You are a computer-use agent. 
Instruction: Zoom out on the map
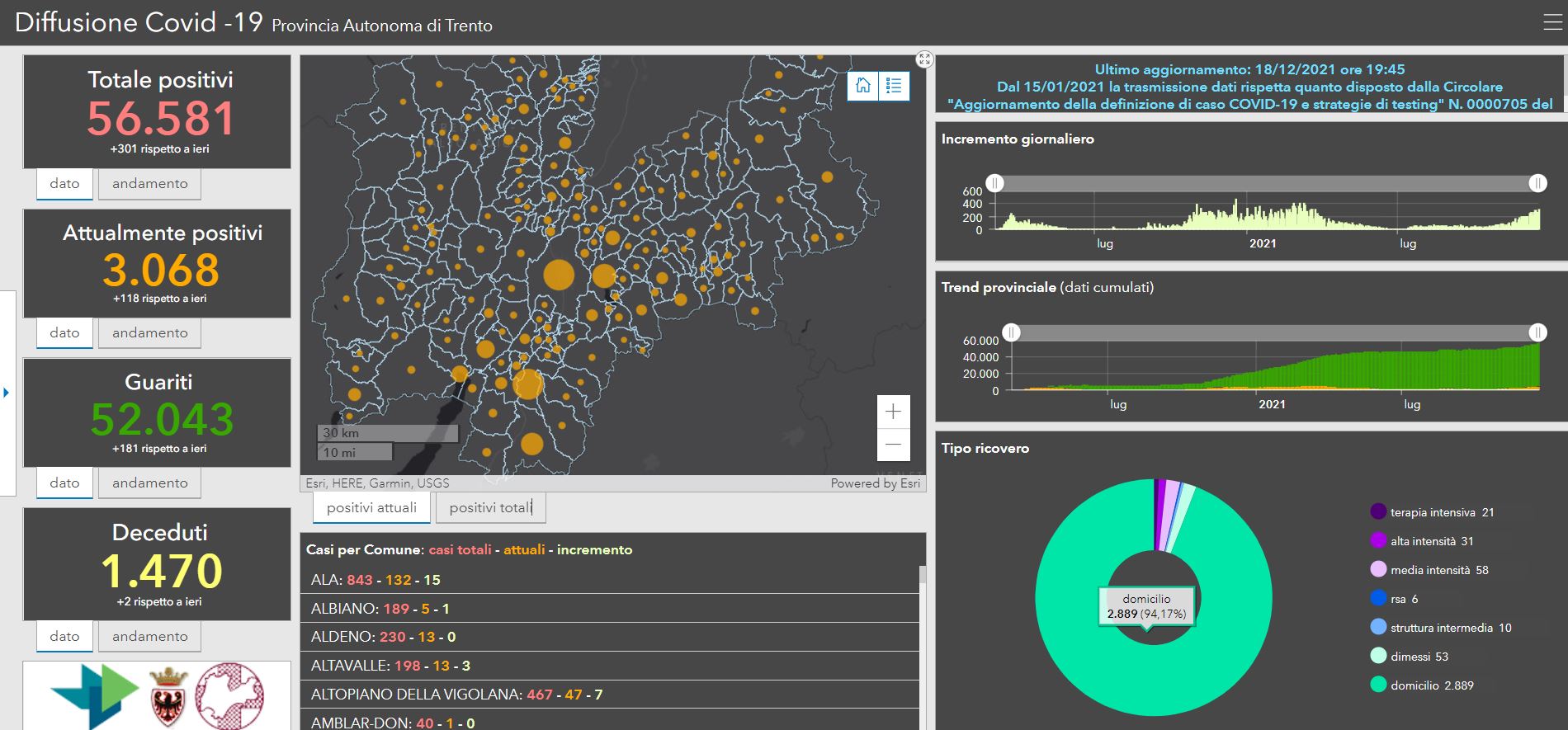point(893,445)
